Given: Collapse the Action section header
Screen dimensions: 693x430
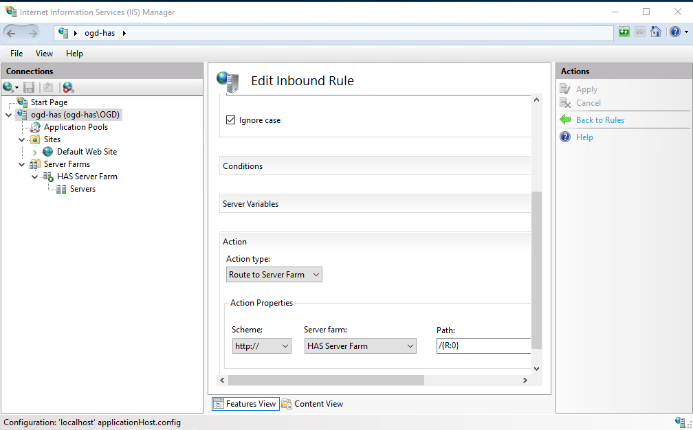Looking at the screenshot, I should tap(375, 241).
